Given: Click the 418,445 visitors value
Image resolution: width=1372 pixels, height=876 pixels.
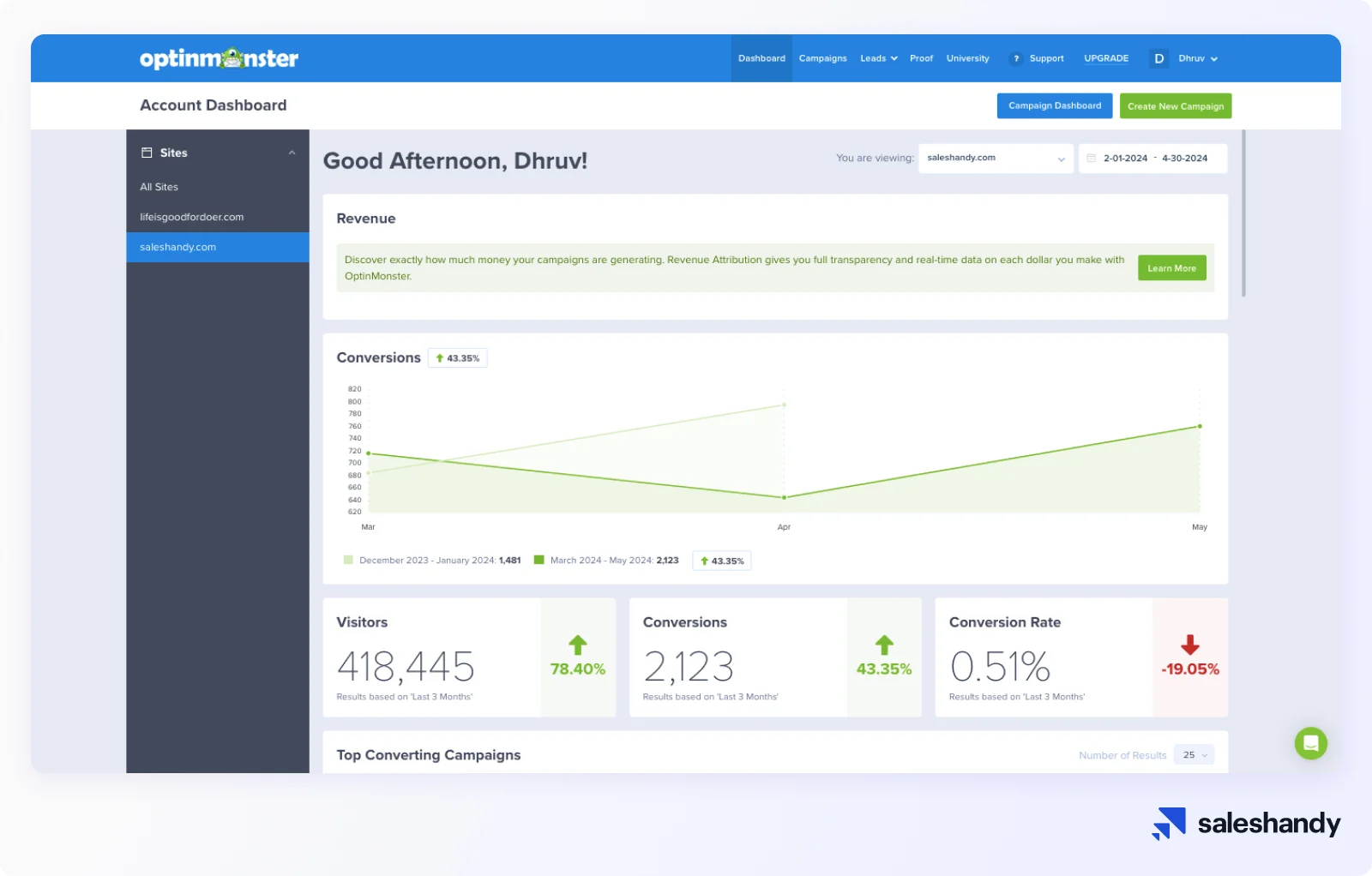Looking at the screenshot, I should pos(406,666).
